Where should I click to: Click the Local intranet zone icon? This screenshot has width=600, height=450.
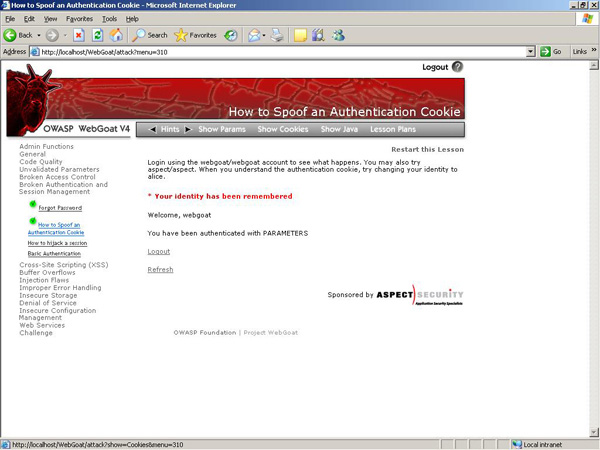pos(517,444)
